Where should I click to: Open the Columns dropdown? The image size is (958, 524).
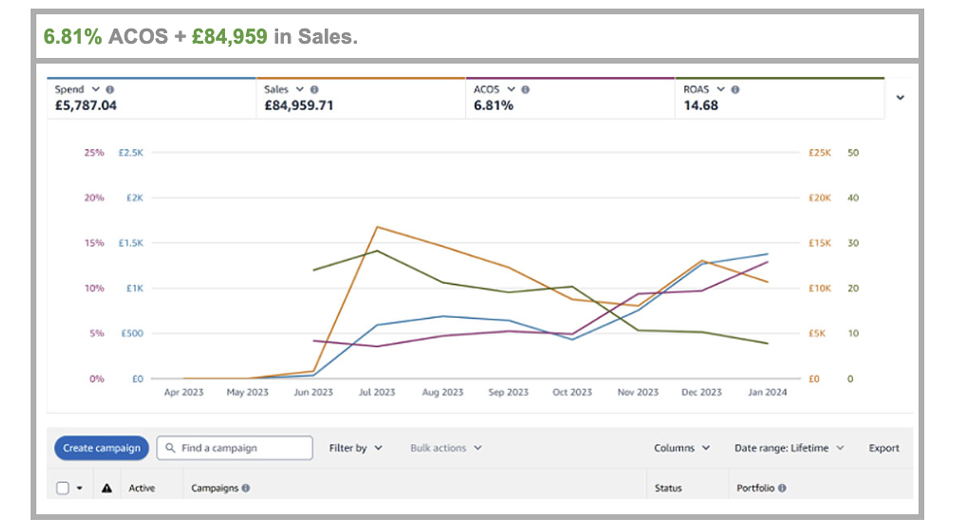682,448
